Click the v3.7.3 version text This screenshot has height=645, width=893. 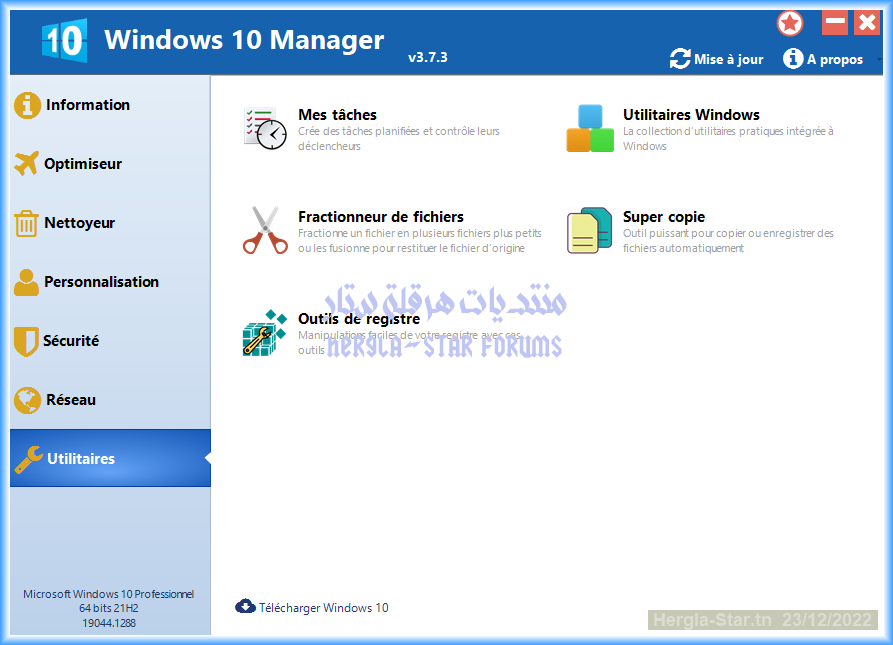click(428, 57)
